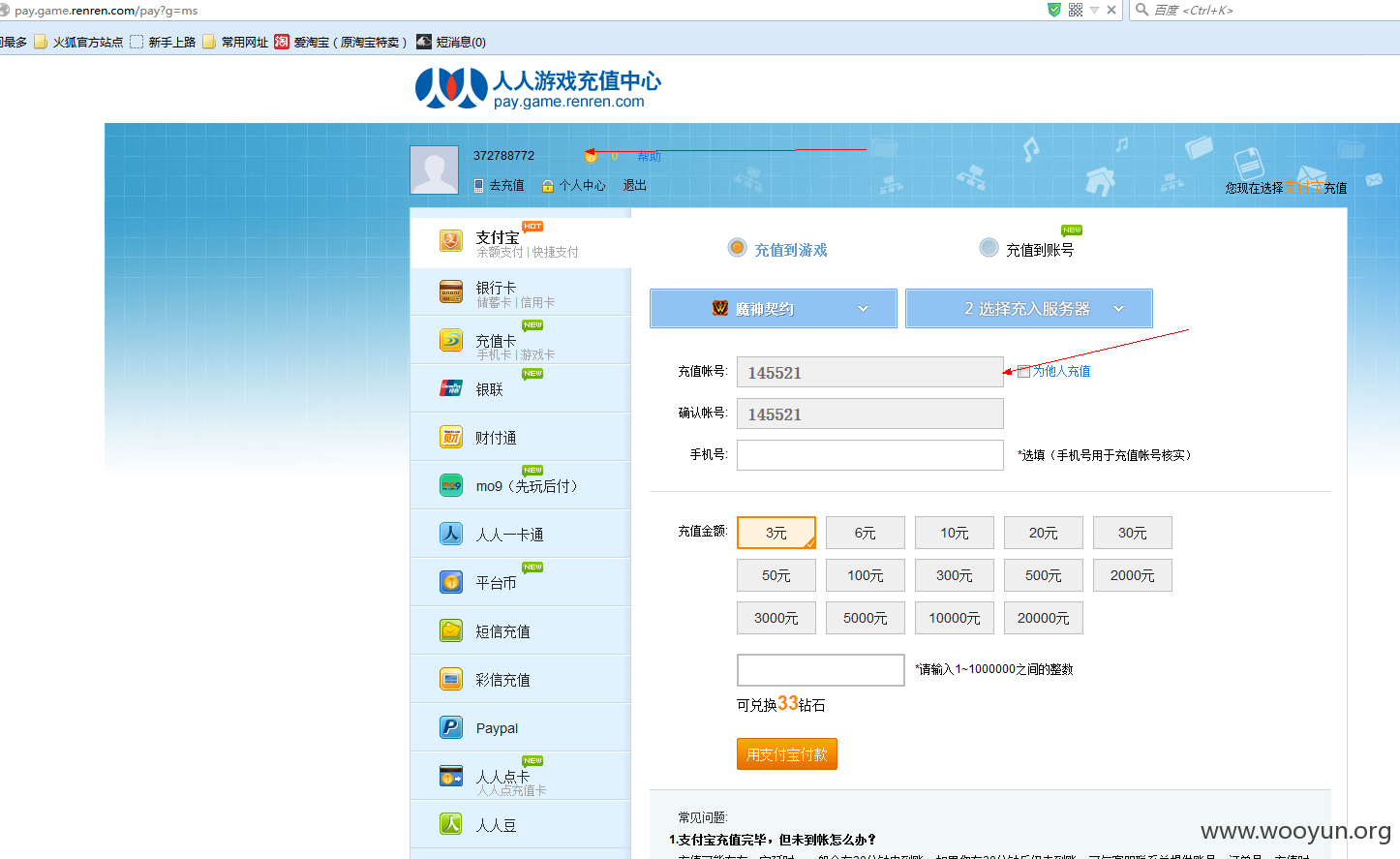Open the 选择充入服务器 server dropdown
The height and width of the screenshot is (859, 1400).
[1029, 308]
